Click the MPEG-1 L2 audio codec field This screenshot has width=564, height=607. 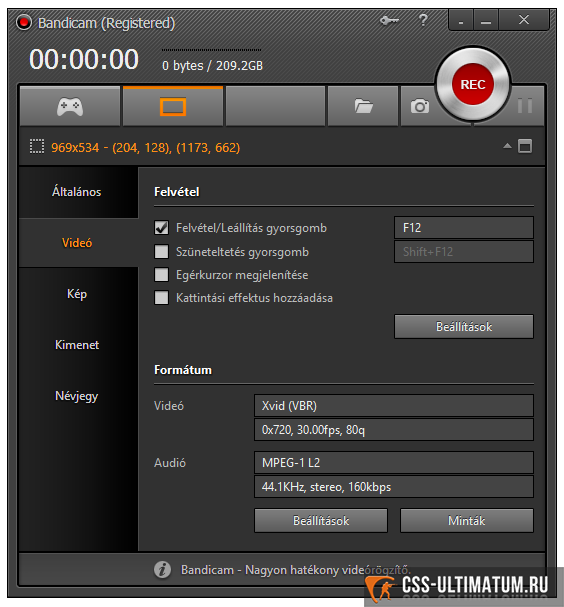(x=394, y=462)
